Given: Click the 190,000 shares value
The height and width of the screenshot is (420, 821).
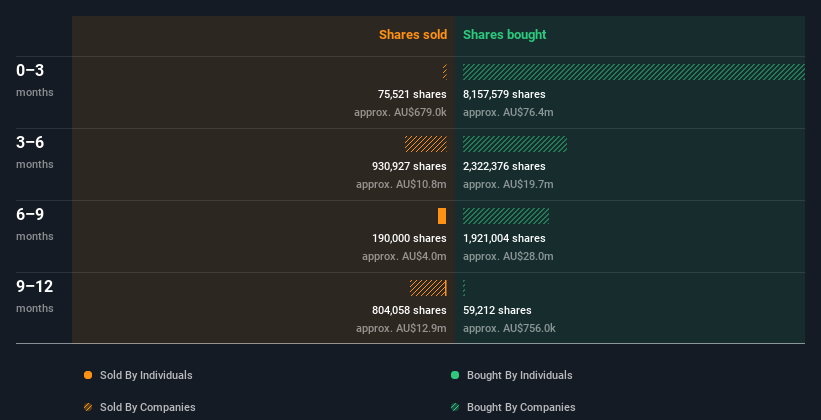Looking at the screenshot, I should tap(409, 238).
